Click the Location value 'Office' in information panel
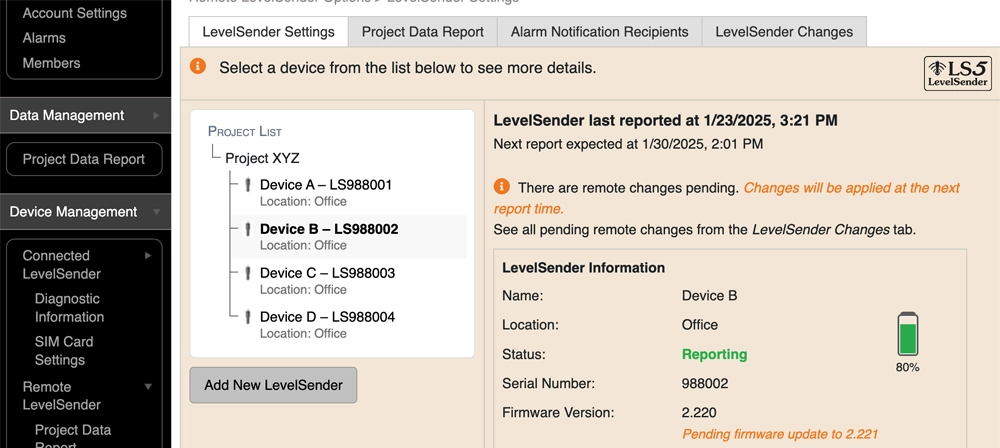Image resolution: width=1000 pixels, height=448 pixels. [x=700, y=325]
